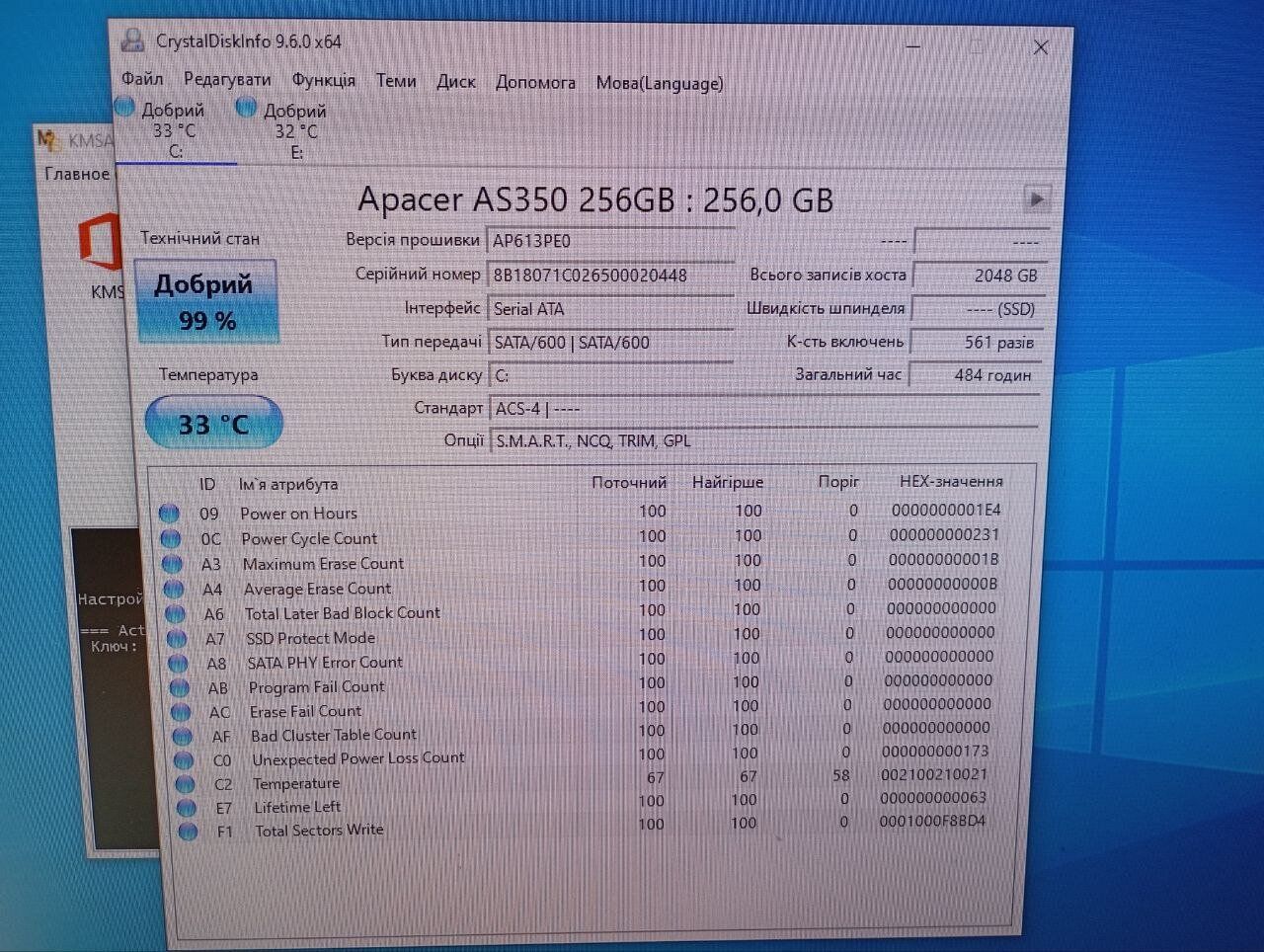The image size is (1264, 952).
Task: Click the power on count value 561 разів
Action: [x=975, y=342]
